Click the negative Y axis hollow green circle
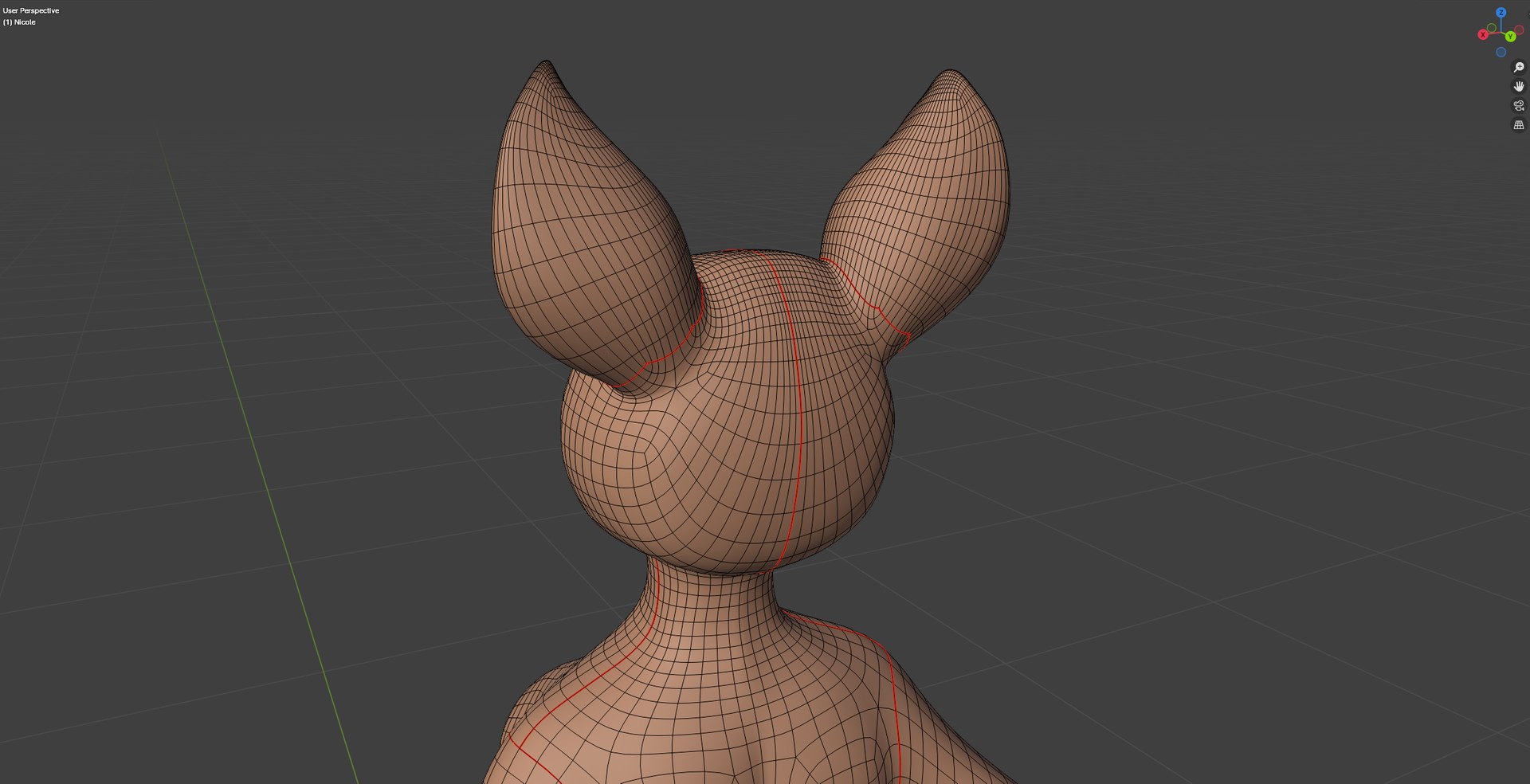This screenshot has height=784, width=1530. tap(1492, 27)
